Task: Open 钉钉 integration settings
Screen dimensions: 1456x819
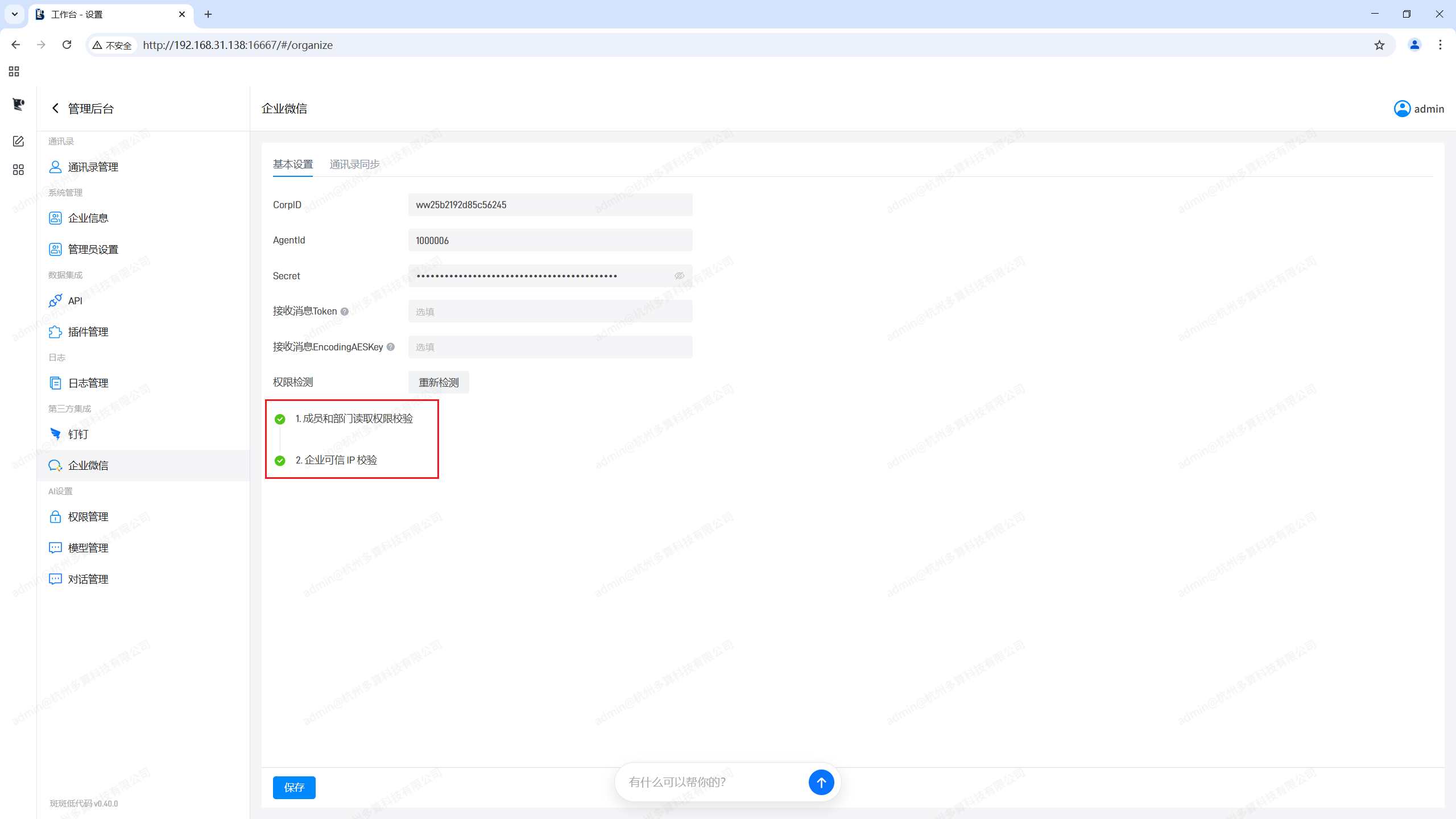Action: [143, 434]
